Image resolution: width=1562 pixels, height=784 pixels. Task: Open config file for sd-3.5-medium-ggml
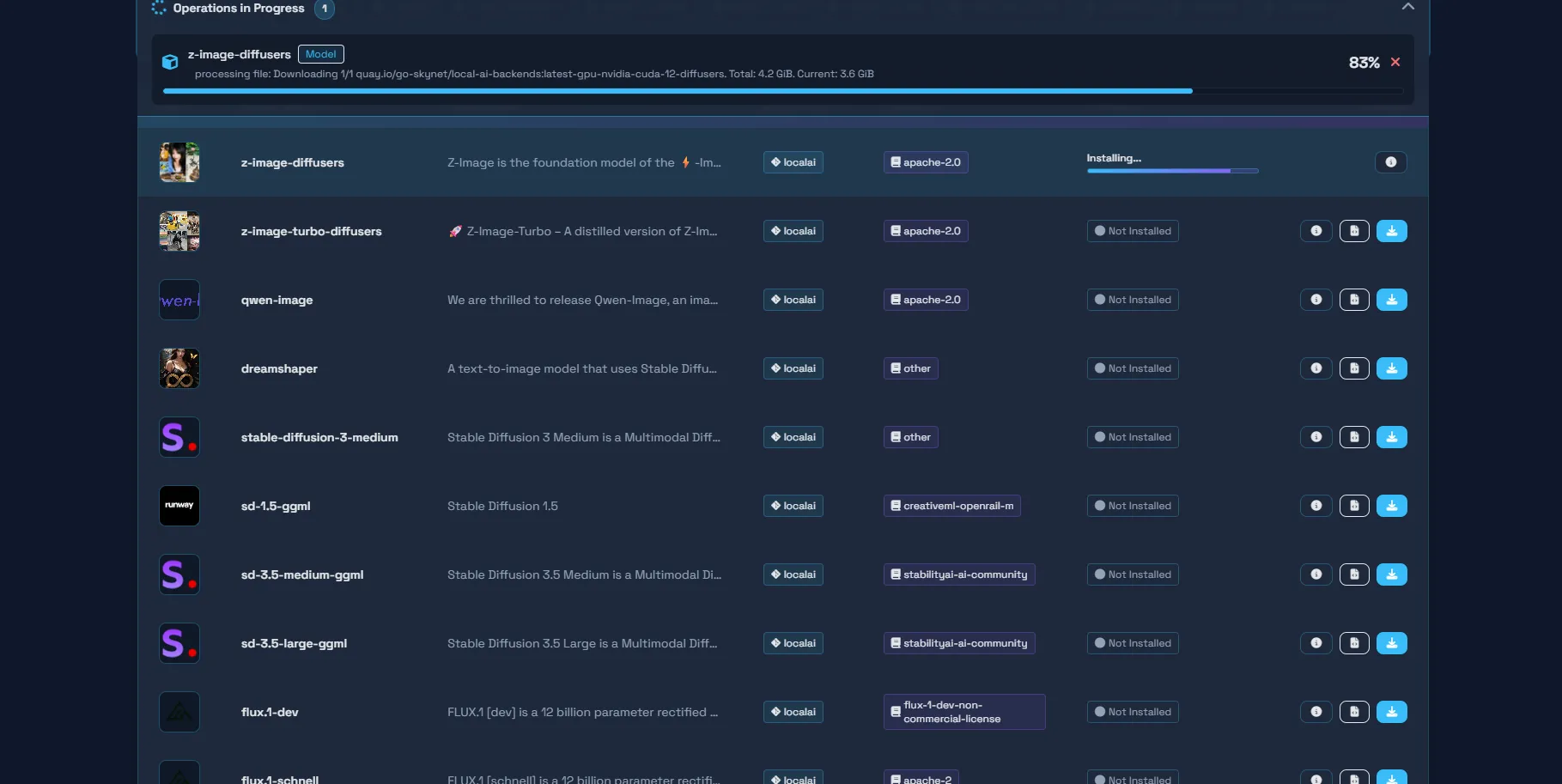[1354, 574]
